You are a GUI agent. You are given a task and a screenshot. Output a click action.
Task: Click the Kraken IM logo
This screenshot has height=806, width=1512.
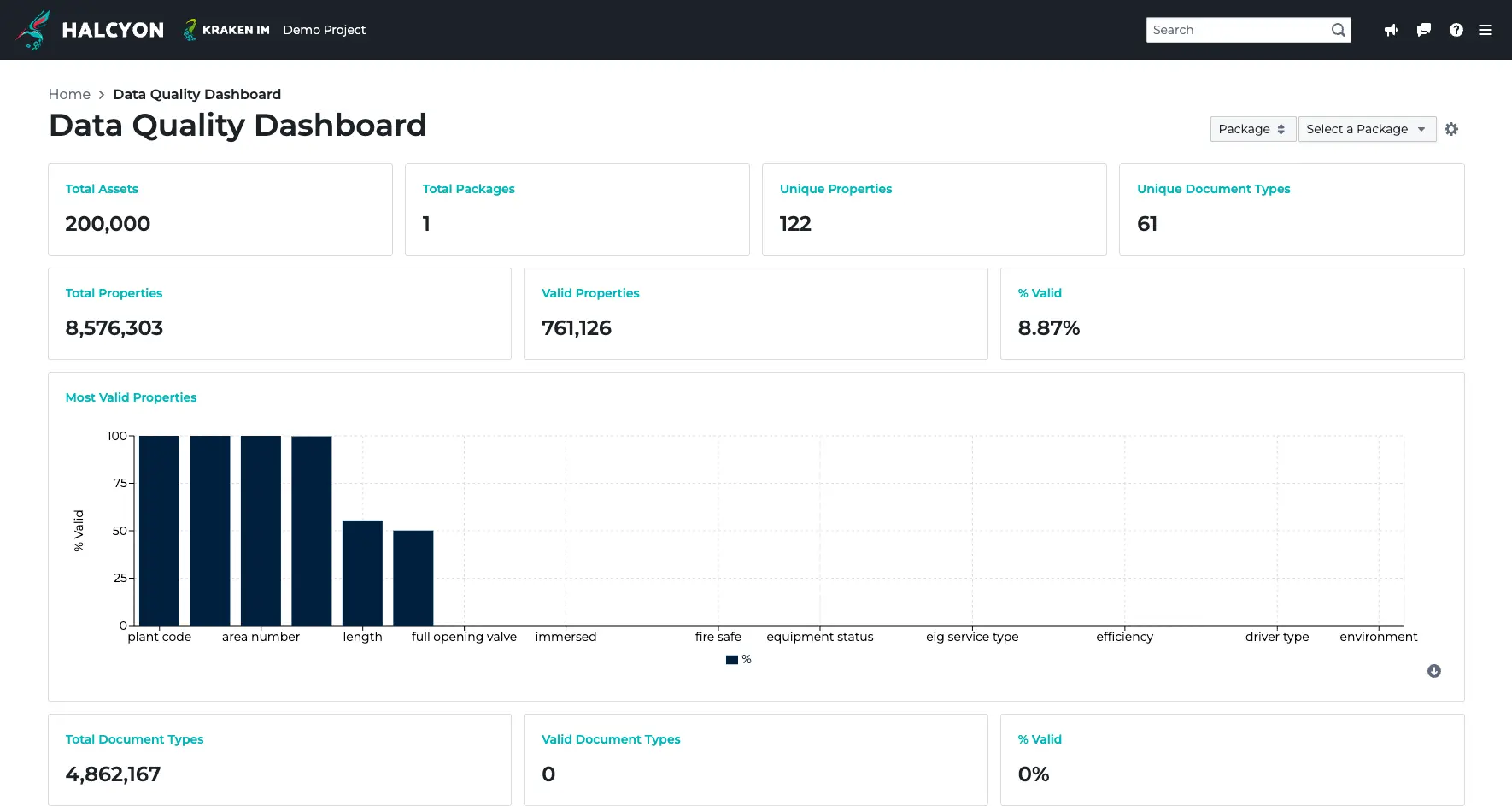(226, 30)
